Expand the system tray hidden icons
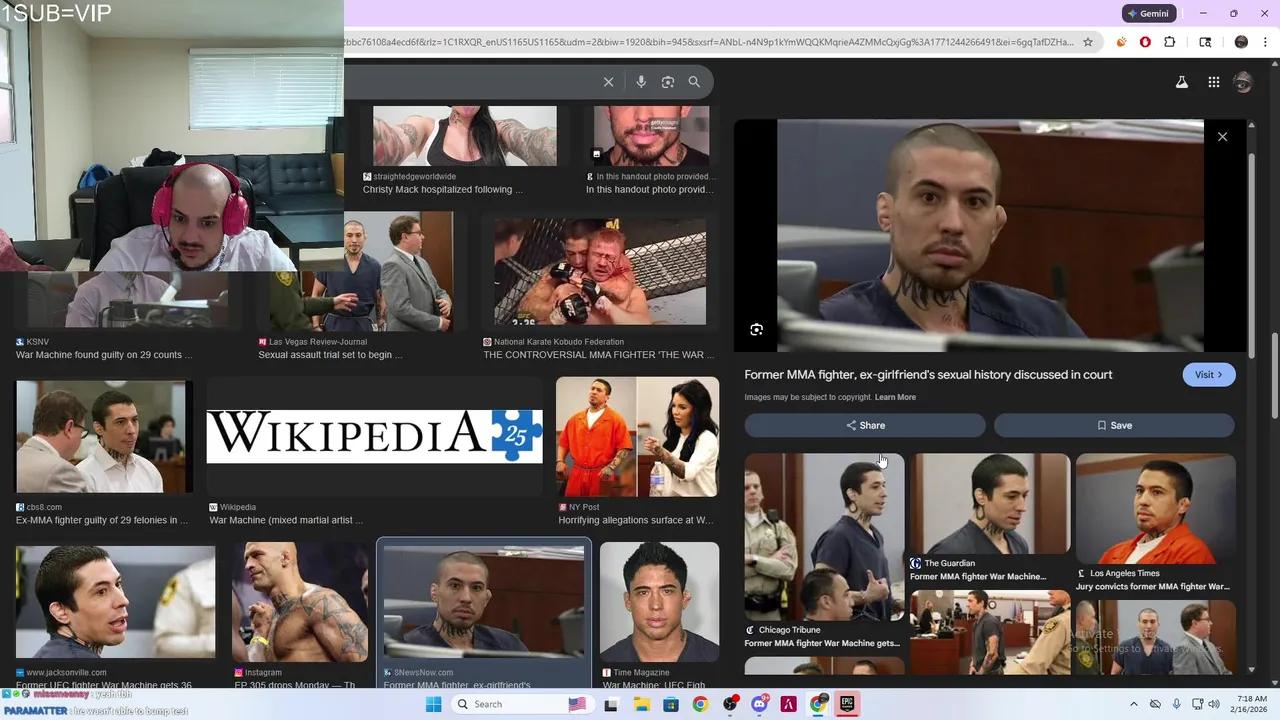 click(x=1133, y=704)
